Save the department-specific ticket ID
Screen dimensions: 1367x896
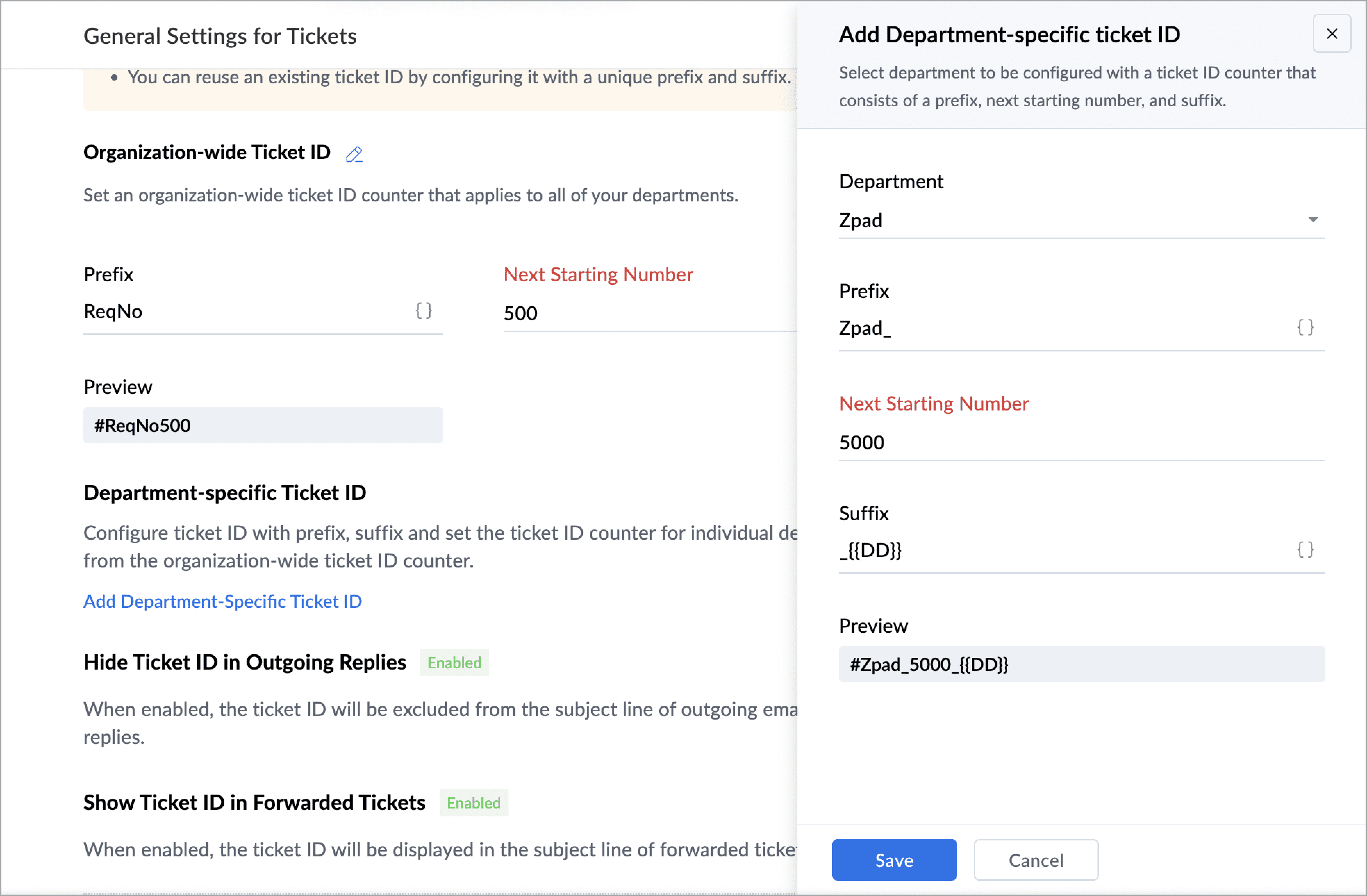click(x=894, y=860)
